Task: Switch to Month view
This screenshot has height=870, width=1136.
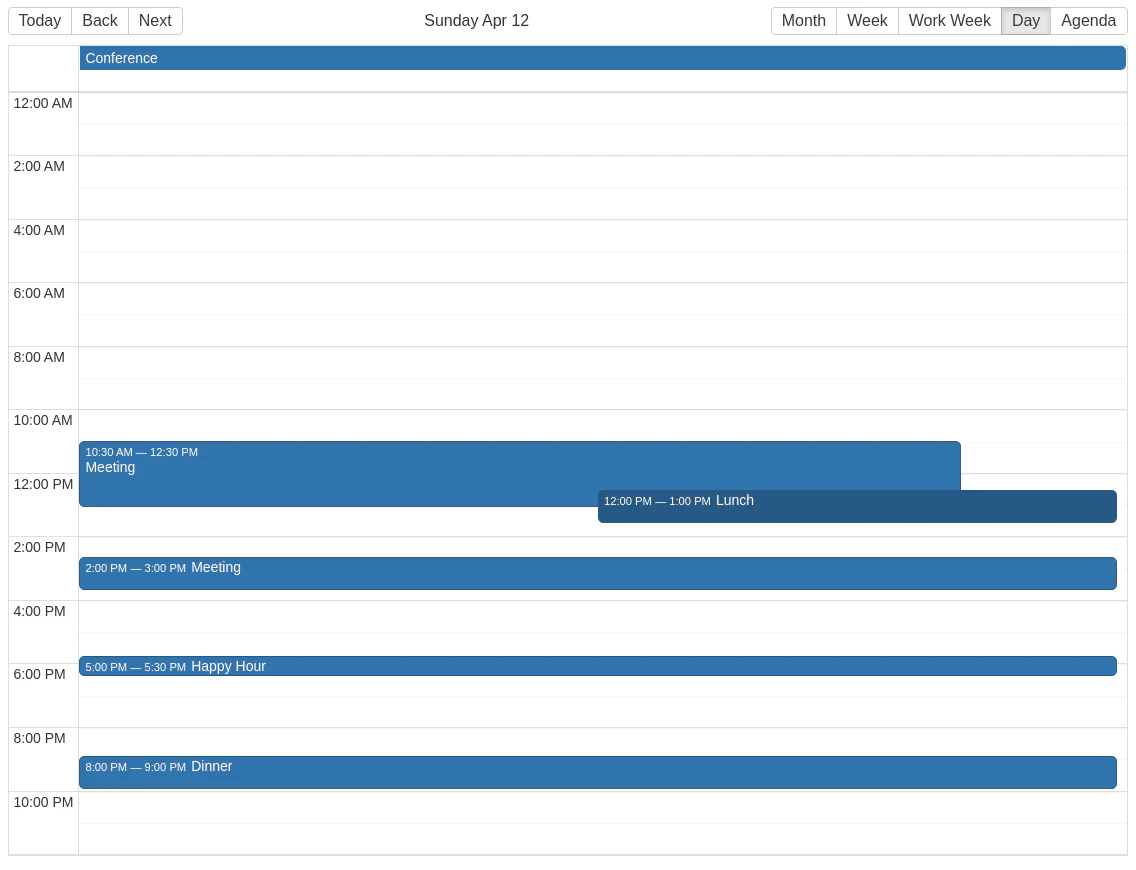Action: pyautogui.click(x=803, y=20)
